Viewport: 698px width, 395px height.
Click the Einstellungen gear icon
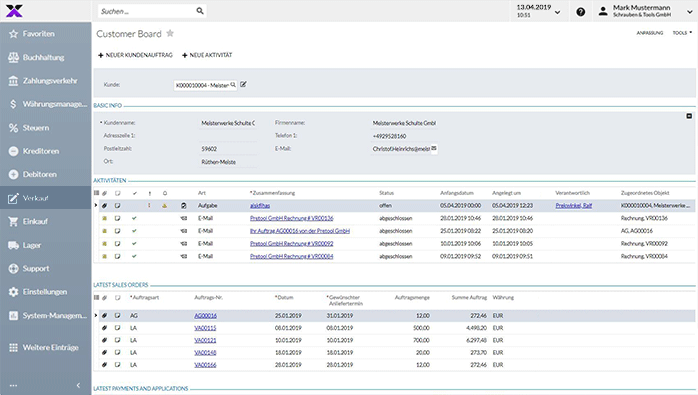[x=13, y=292]
